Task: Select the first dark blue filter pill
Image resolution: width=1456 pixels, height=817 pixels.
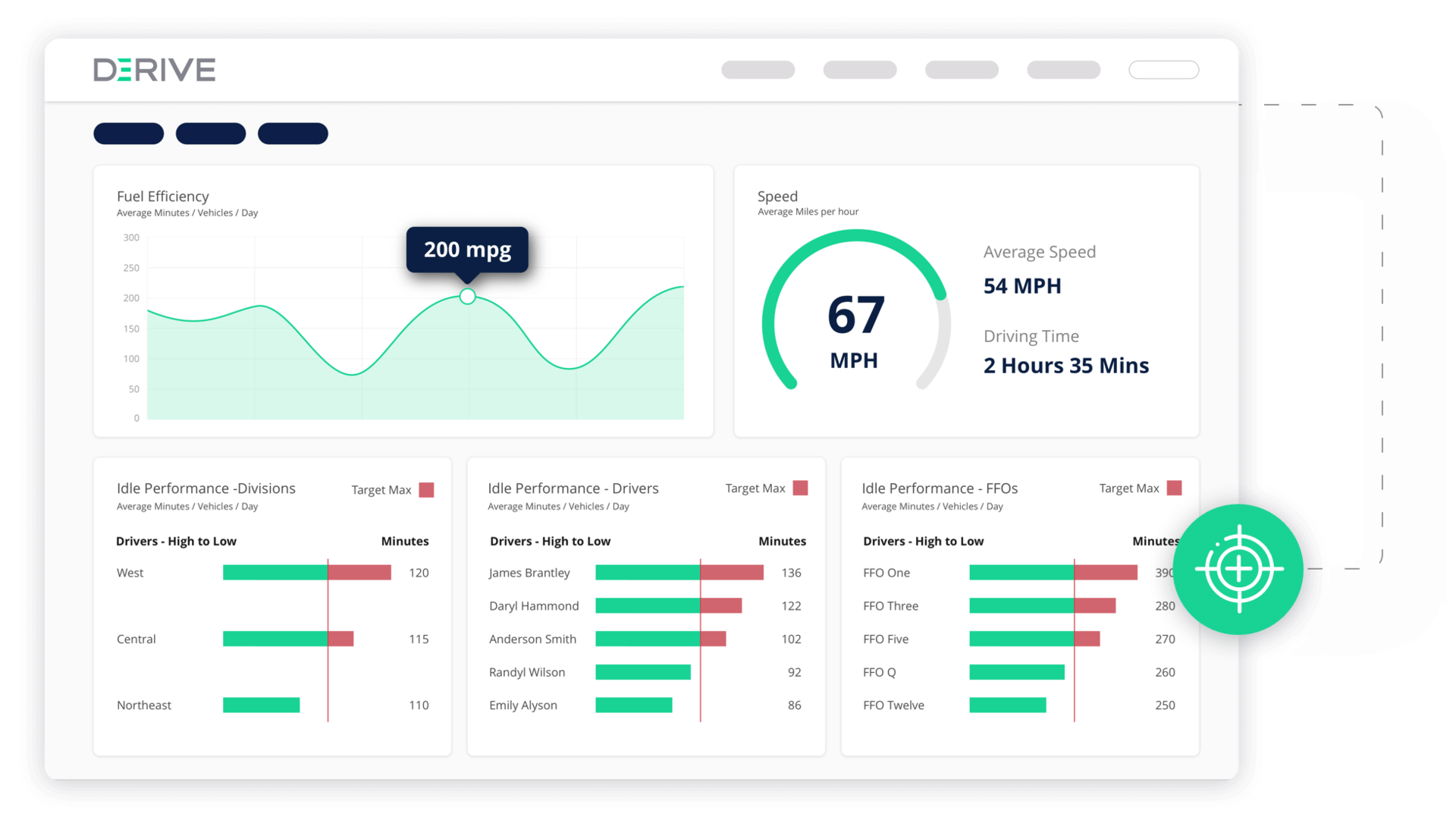Action: [x=129, y=134]
